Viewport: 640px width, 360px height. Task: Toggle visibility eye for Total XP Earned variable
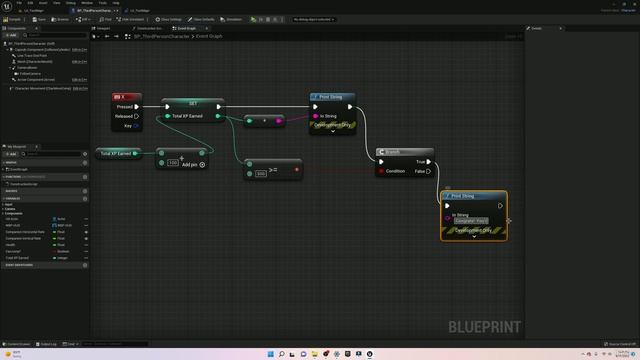tap(86, 258)
